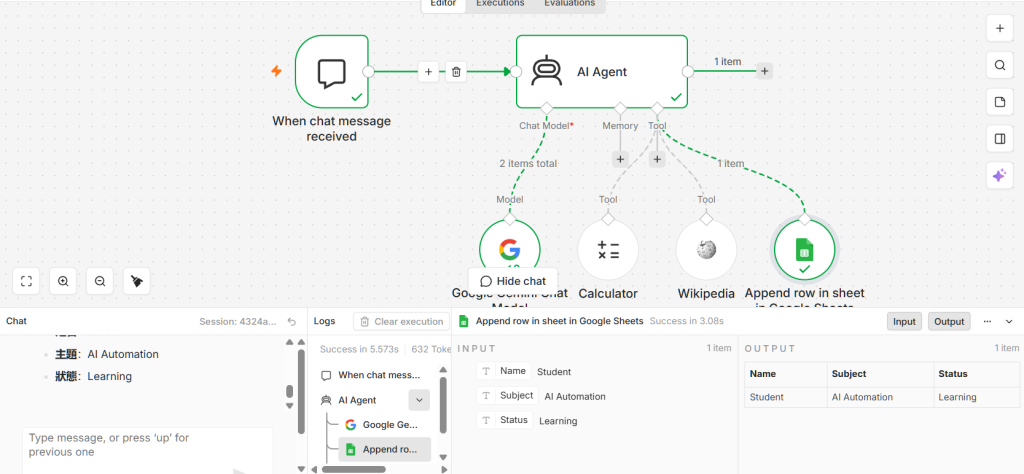Collapse the AI Agent log entry

tap(419, 400)
